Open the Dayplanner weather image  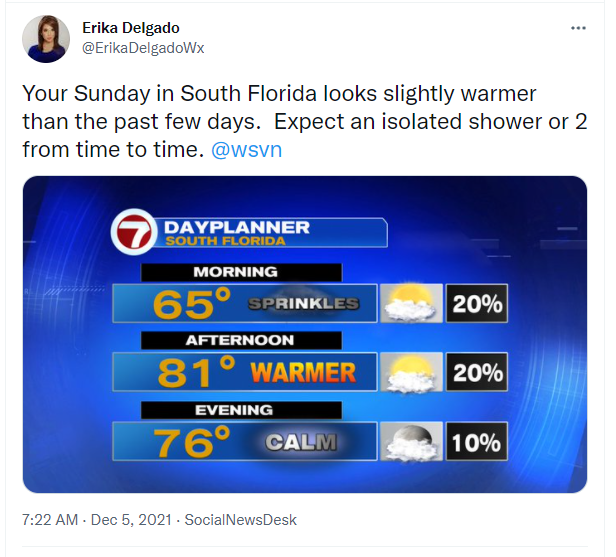305,334
